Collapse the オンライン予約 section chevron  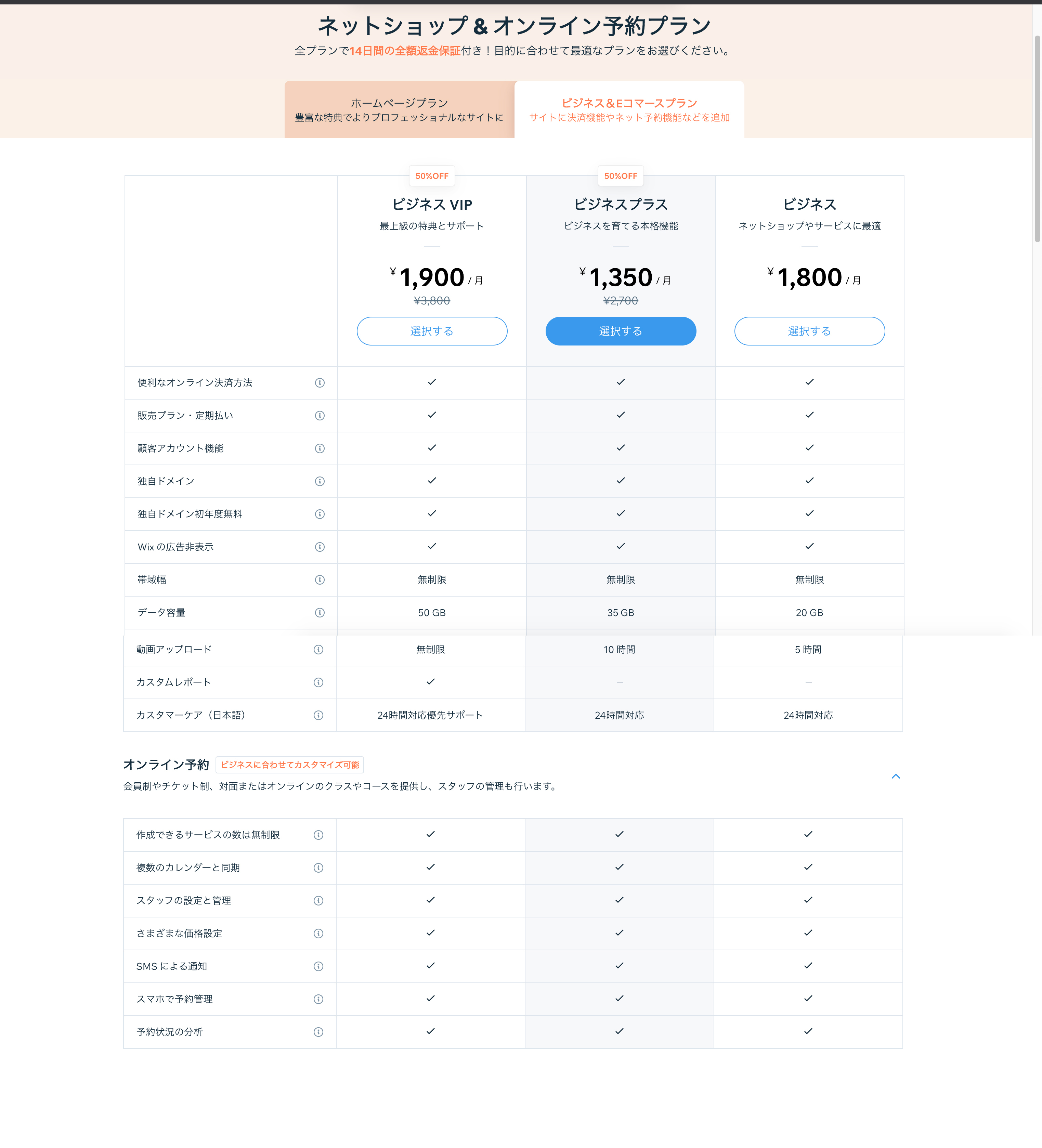point(896,776)
